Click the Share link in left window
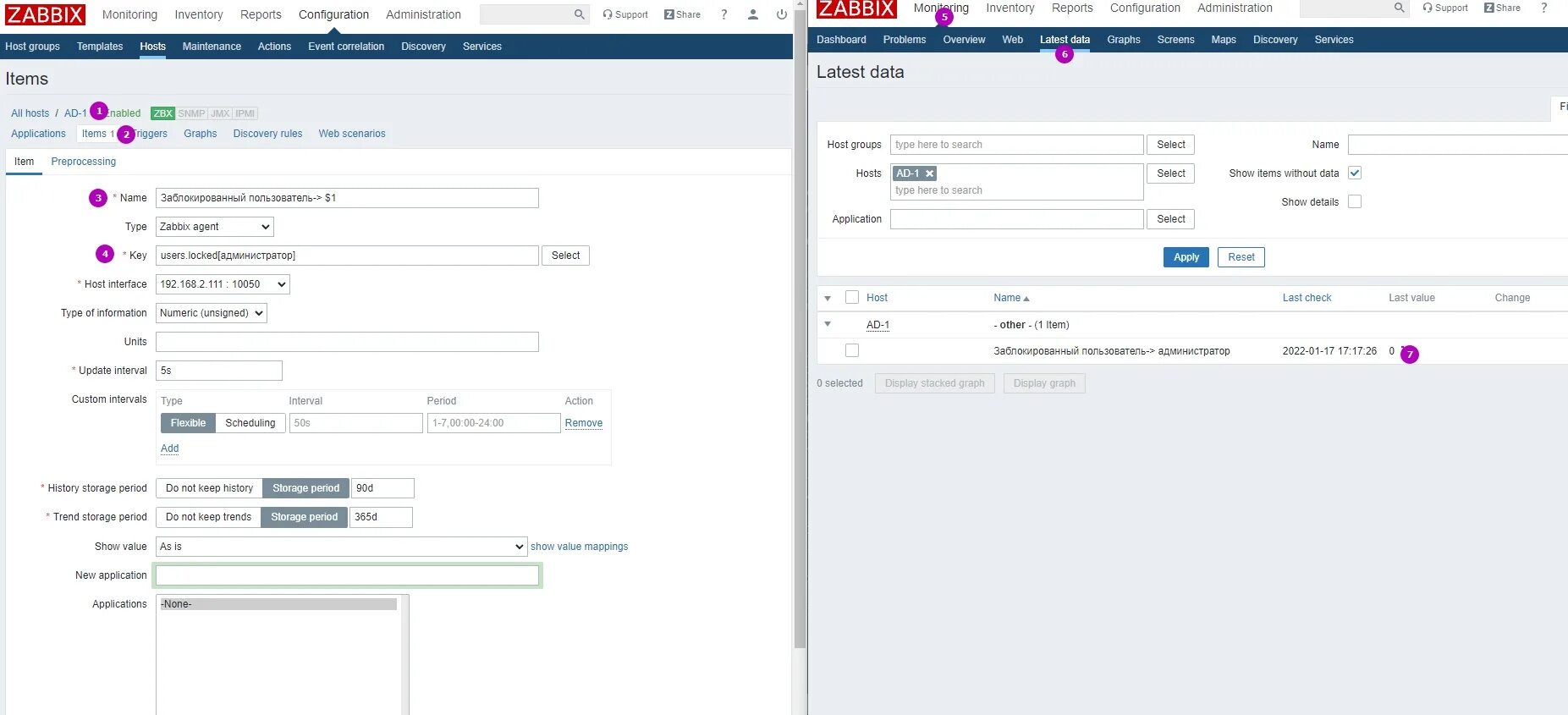1568x715 pixels. point(682,14)
